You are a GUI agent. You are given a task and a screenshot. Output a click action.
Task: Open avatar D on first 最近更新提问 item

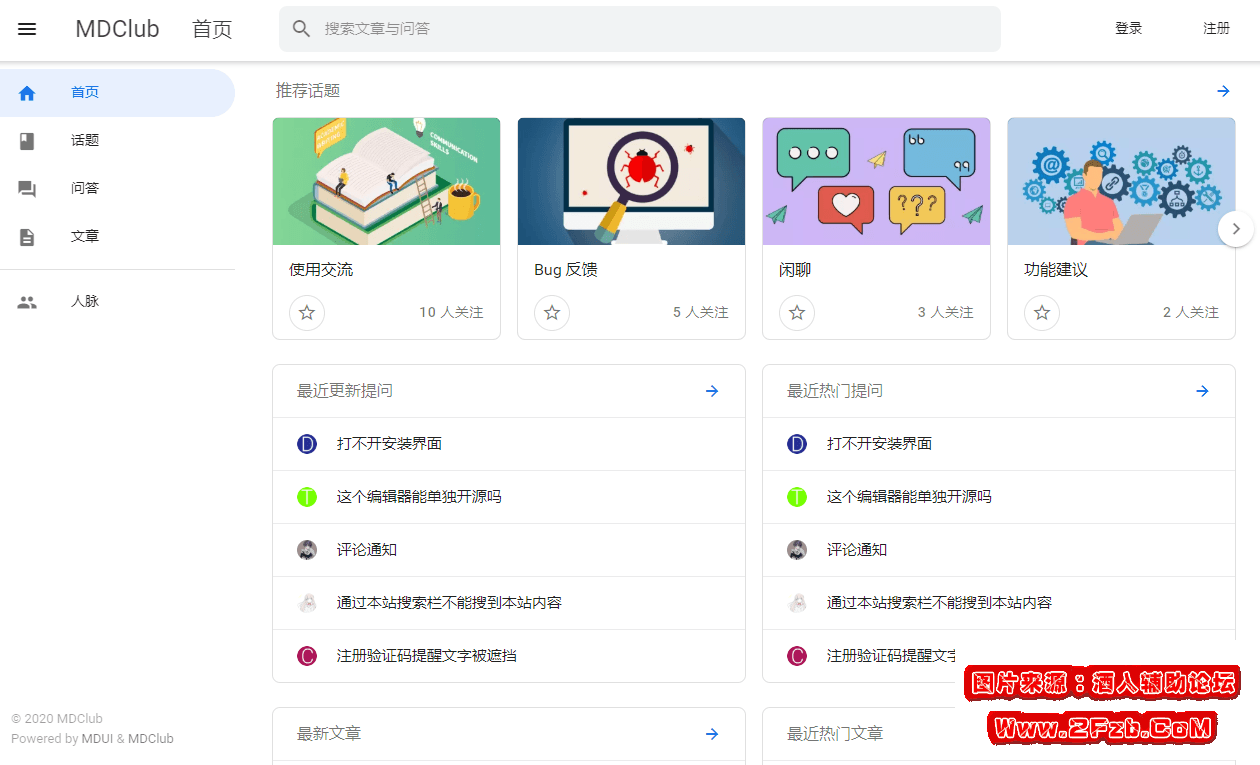tap(307, 444)
